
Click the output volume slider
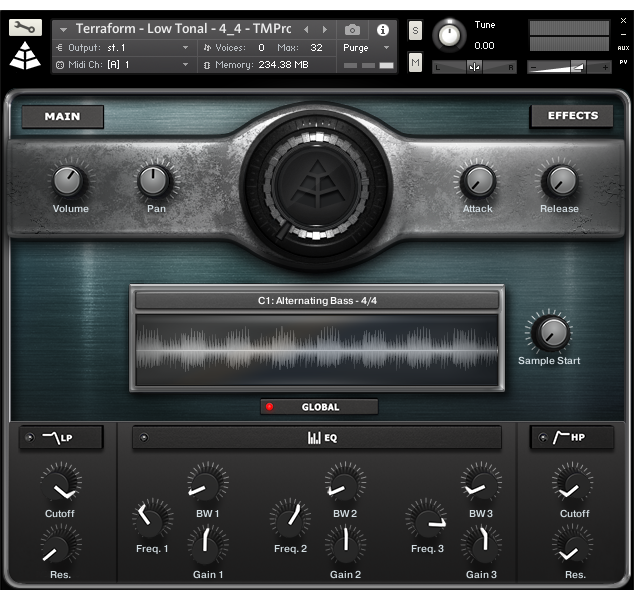pos(569,67)
